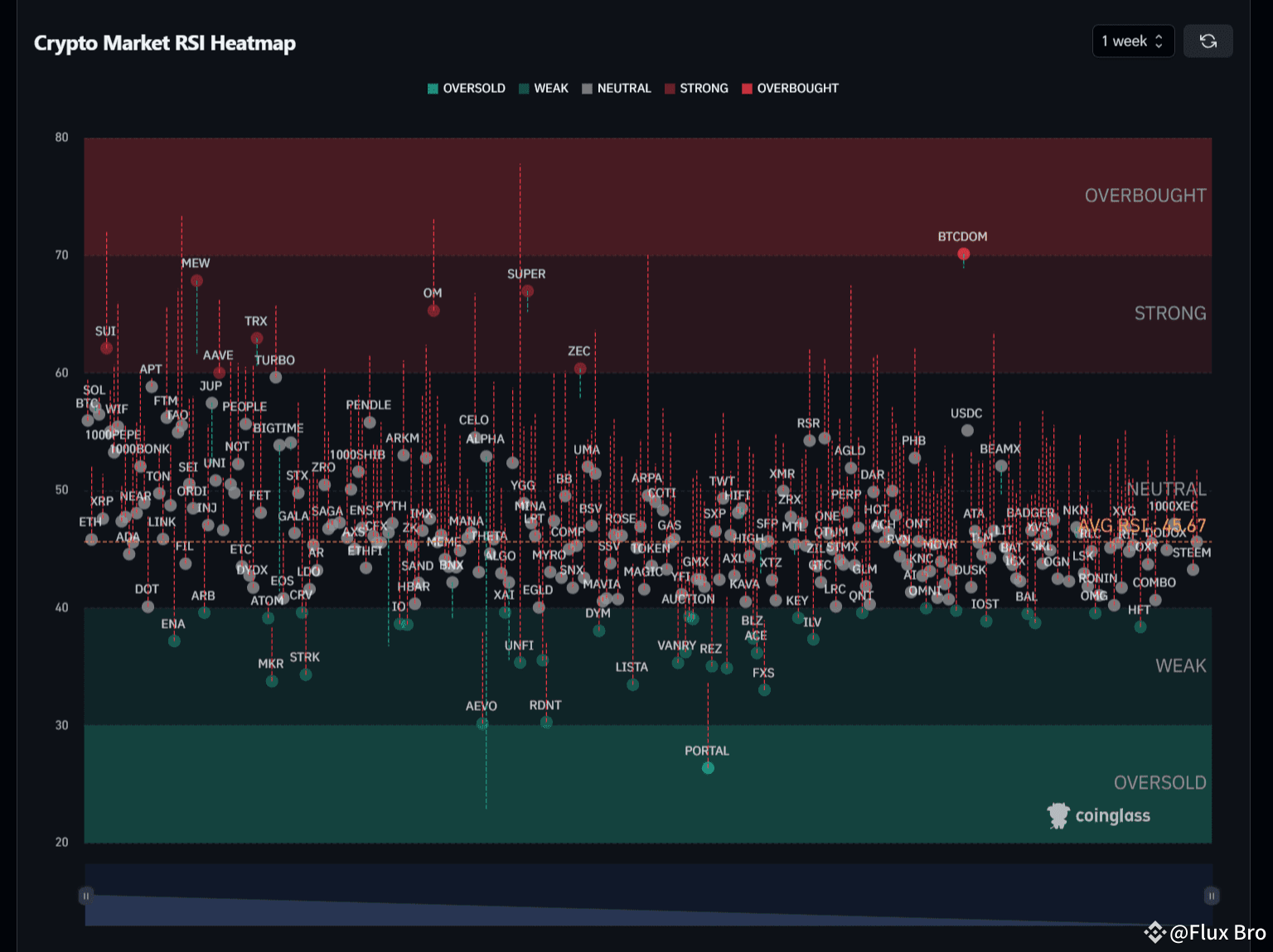Click the NEUTRAL legend color square
Viewport: 1273px width, 952px height.
(x=586, y=88)
